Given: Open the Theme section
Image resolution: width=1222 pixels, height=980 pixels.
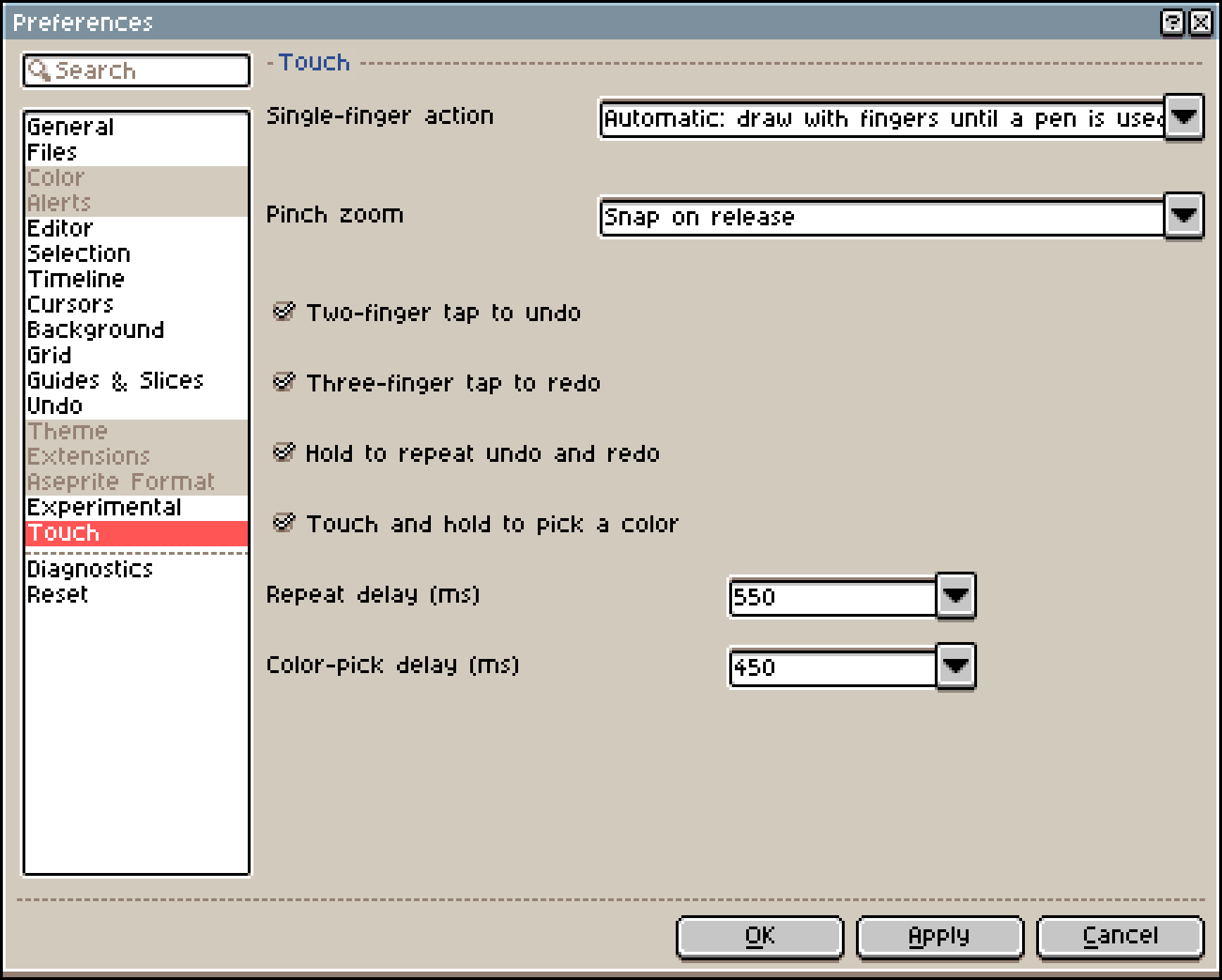Looking at the screenshot, I should [137, 431].
